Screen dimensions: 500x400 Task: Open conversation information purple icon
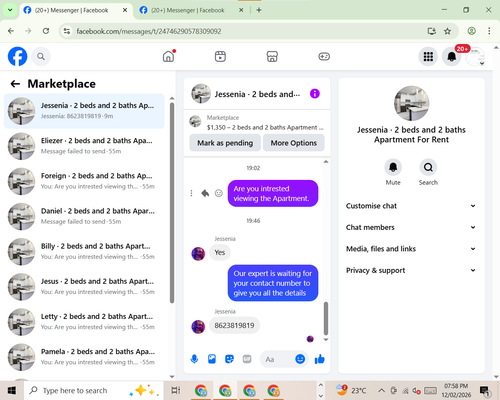(314, 94)
